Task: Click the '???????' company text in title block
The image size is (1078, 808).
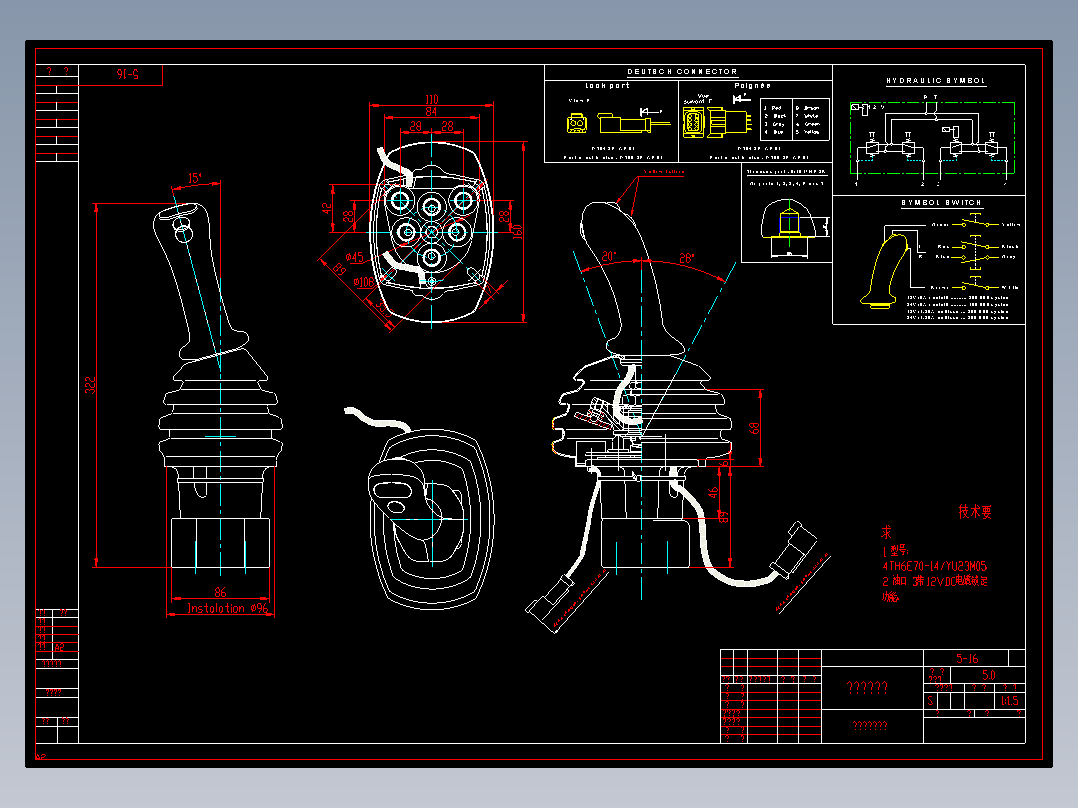Action: point(870,725)
